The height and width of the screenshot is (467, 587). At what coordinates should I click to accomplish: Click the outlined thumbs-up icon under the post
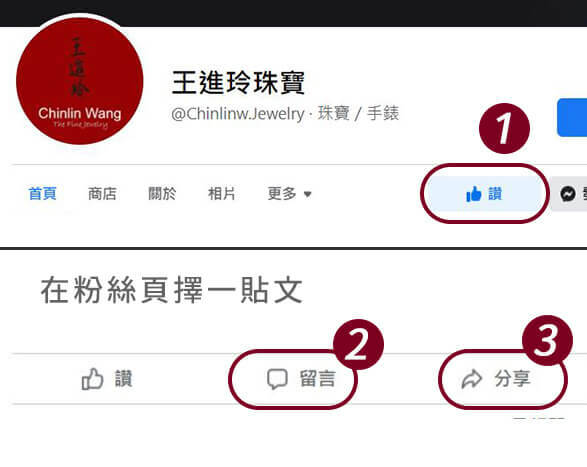click(92, 379)
